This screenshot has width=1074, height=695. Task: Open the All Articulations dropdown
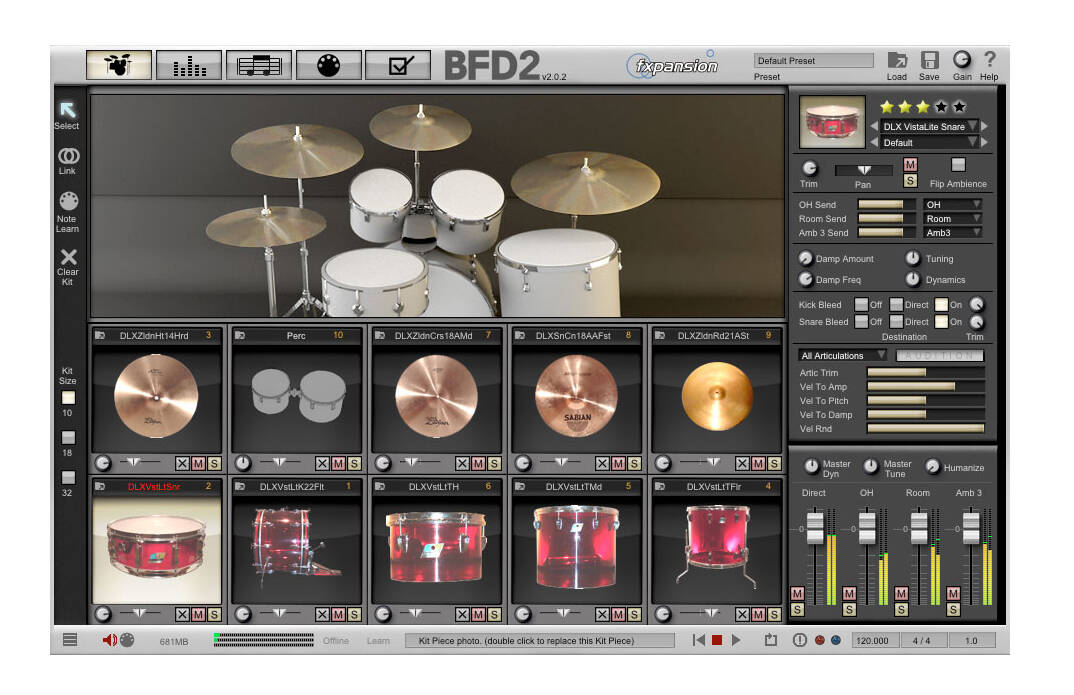click(842, 355)
